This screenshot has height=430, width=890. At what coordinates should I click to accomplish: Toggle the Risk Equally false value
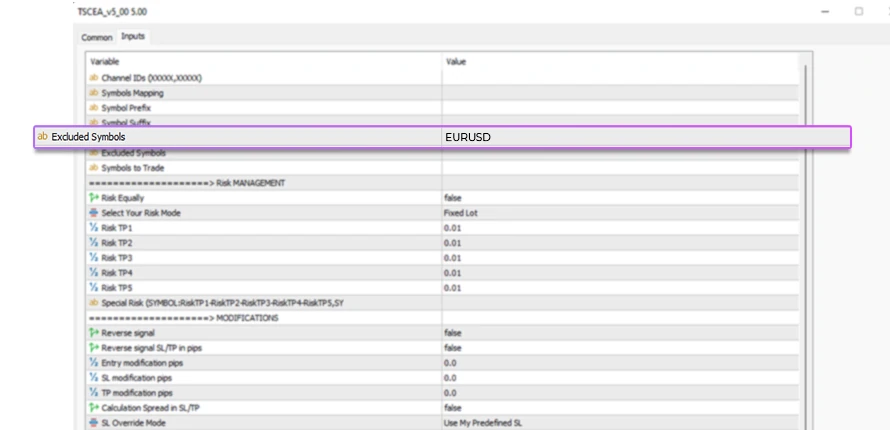(x=453, y=198)
